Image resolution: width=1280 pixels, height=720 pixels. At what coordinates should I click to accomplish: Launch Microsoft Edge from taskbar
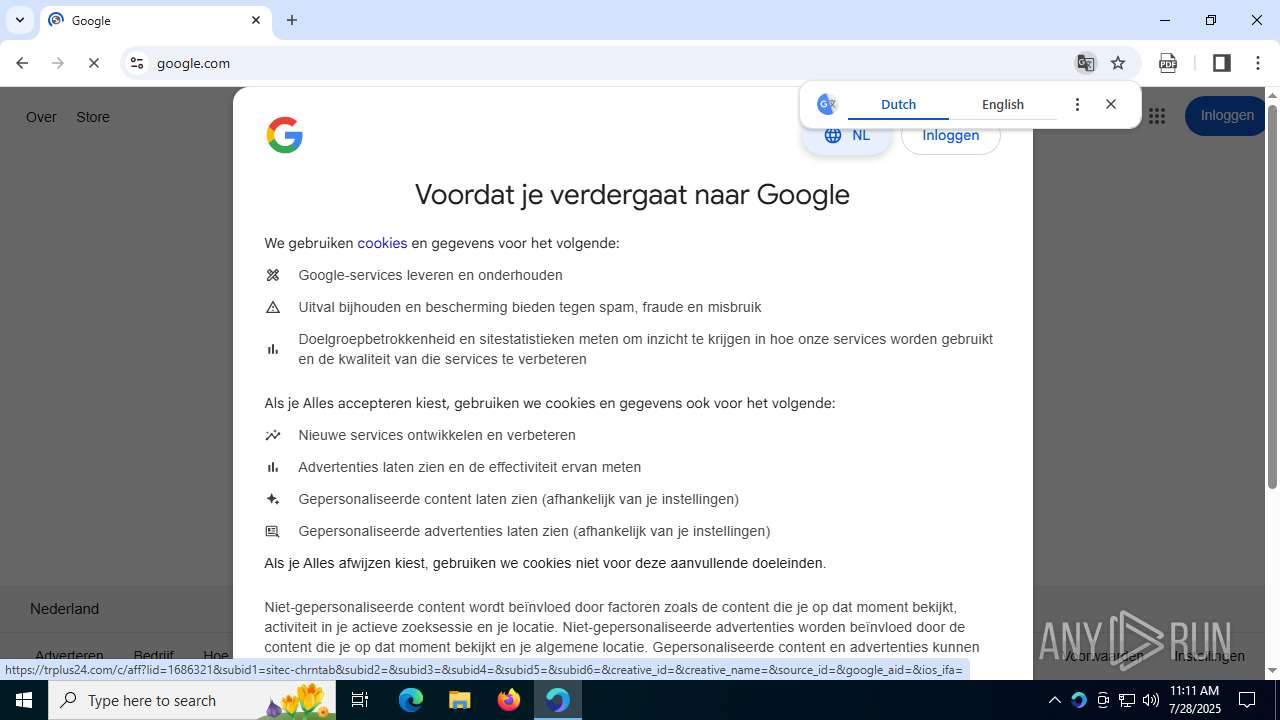(x=411, y=700)
